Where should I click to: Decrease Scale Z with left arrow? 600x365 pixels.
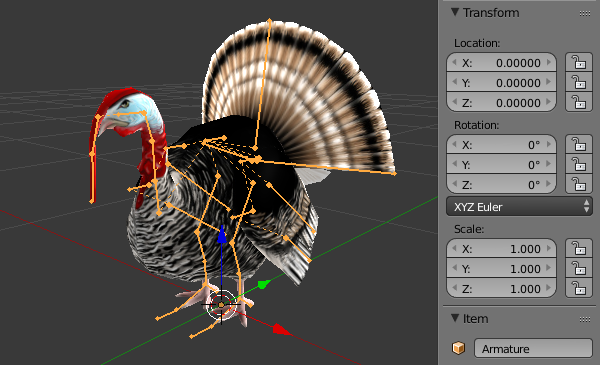click(454, 288)
